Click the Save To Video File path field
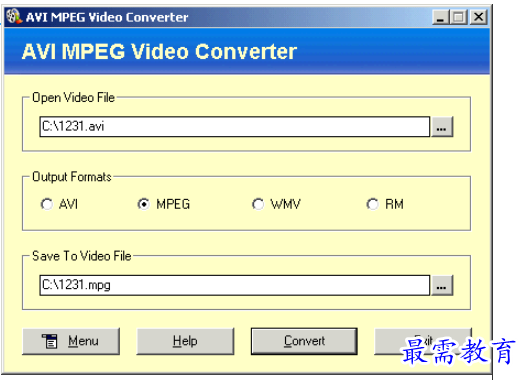Image resolution: width=524 pixels, height=383 pixels. pyautogui.click(x=235, y=285)
